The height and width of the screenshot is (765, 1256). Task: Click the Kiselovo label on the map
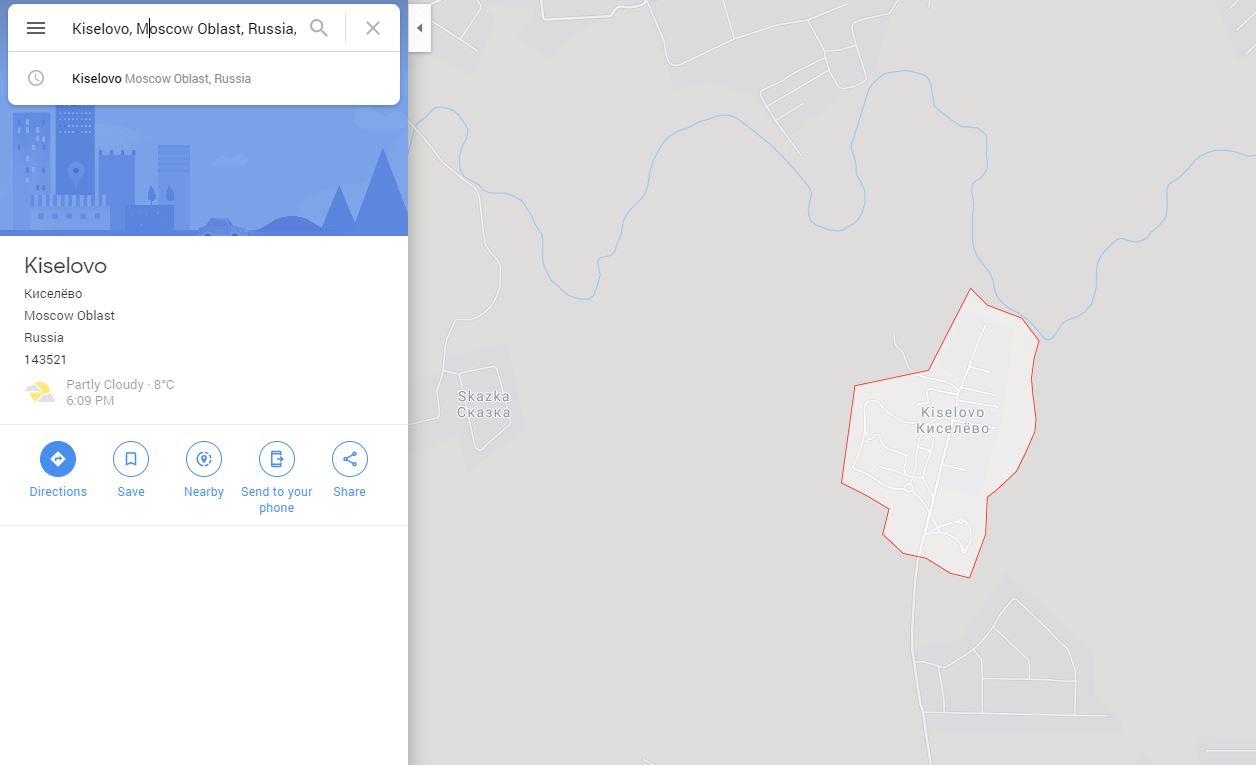[x=952, y=420]
